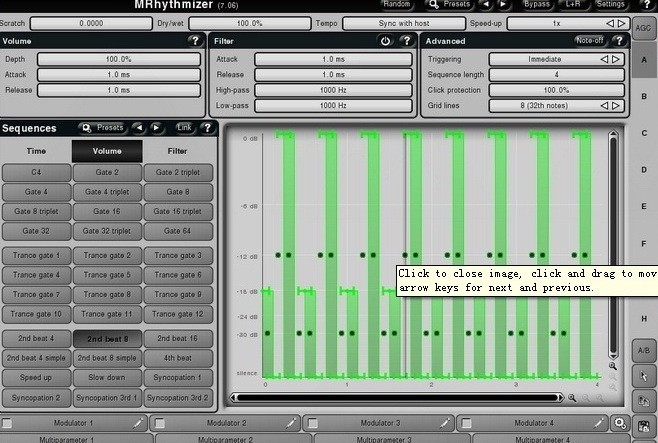Open modulator gear settings icon
The height and width of the screenshot is (443, 658).
pyautogui.click(x=620, y=423)
